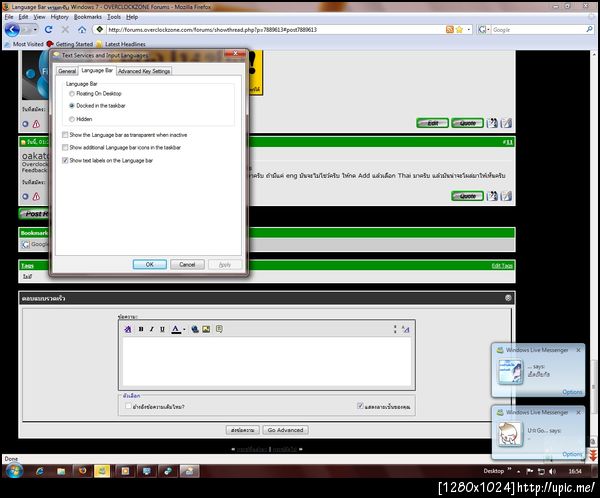Click Cancel in the language dialog
The image size is (600, 498).
187,265
